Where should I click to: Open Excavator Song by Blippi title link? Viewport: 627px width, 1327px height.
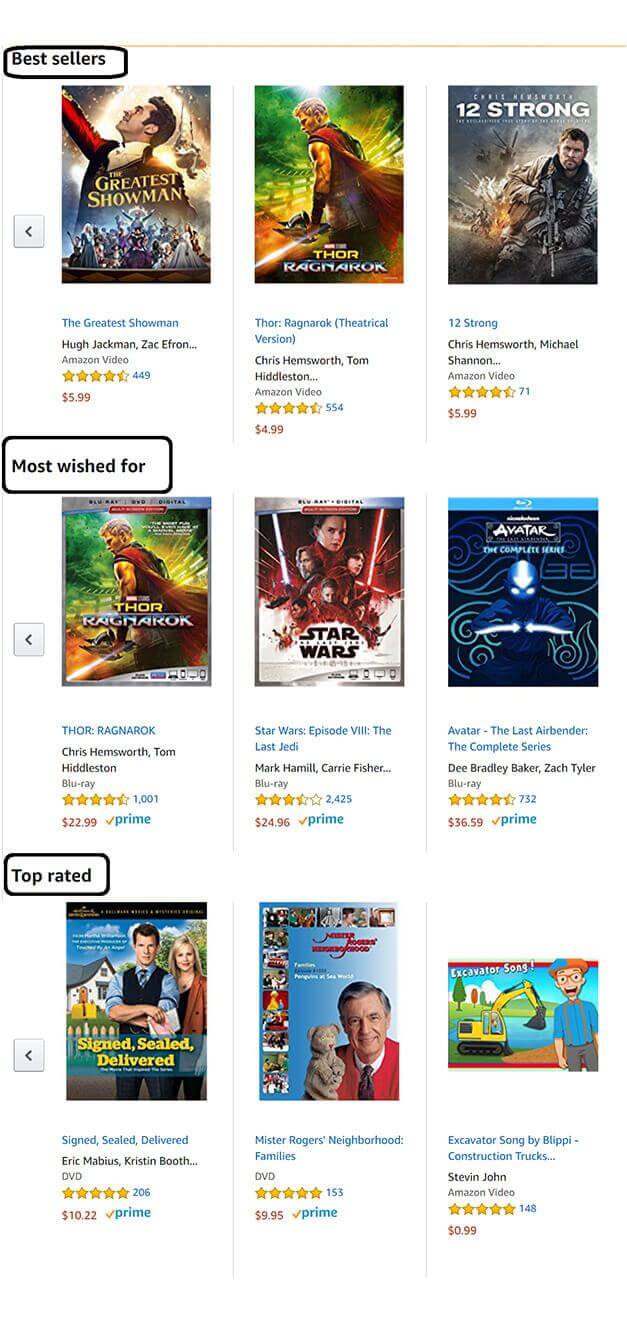click(514, 1148)
